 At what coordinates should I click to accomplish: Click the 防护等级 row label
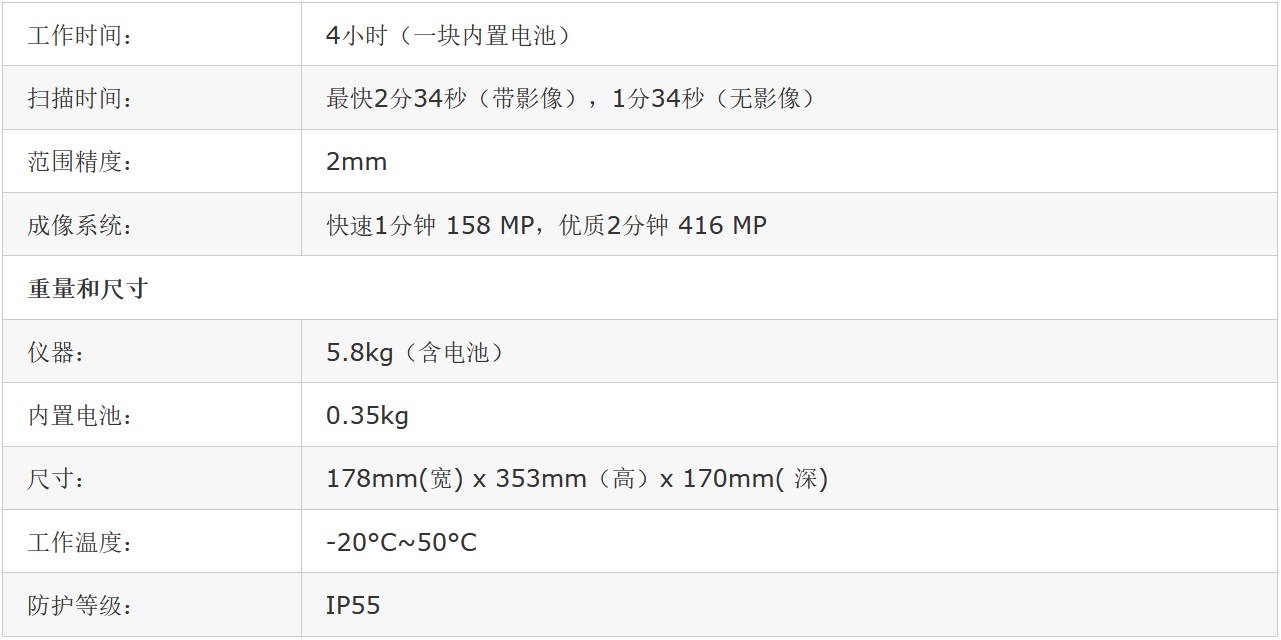pyautogui.click(x=80, y=606)
